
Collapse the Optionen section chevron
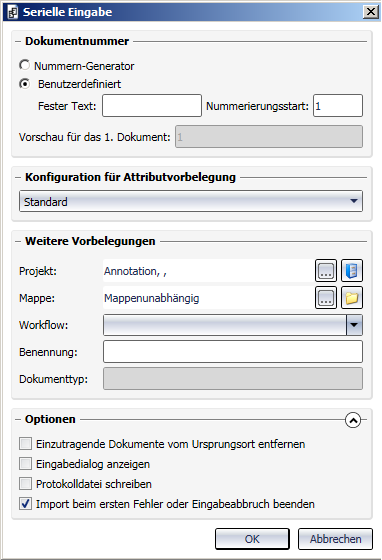(x=353, y=420)
